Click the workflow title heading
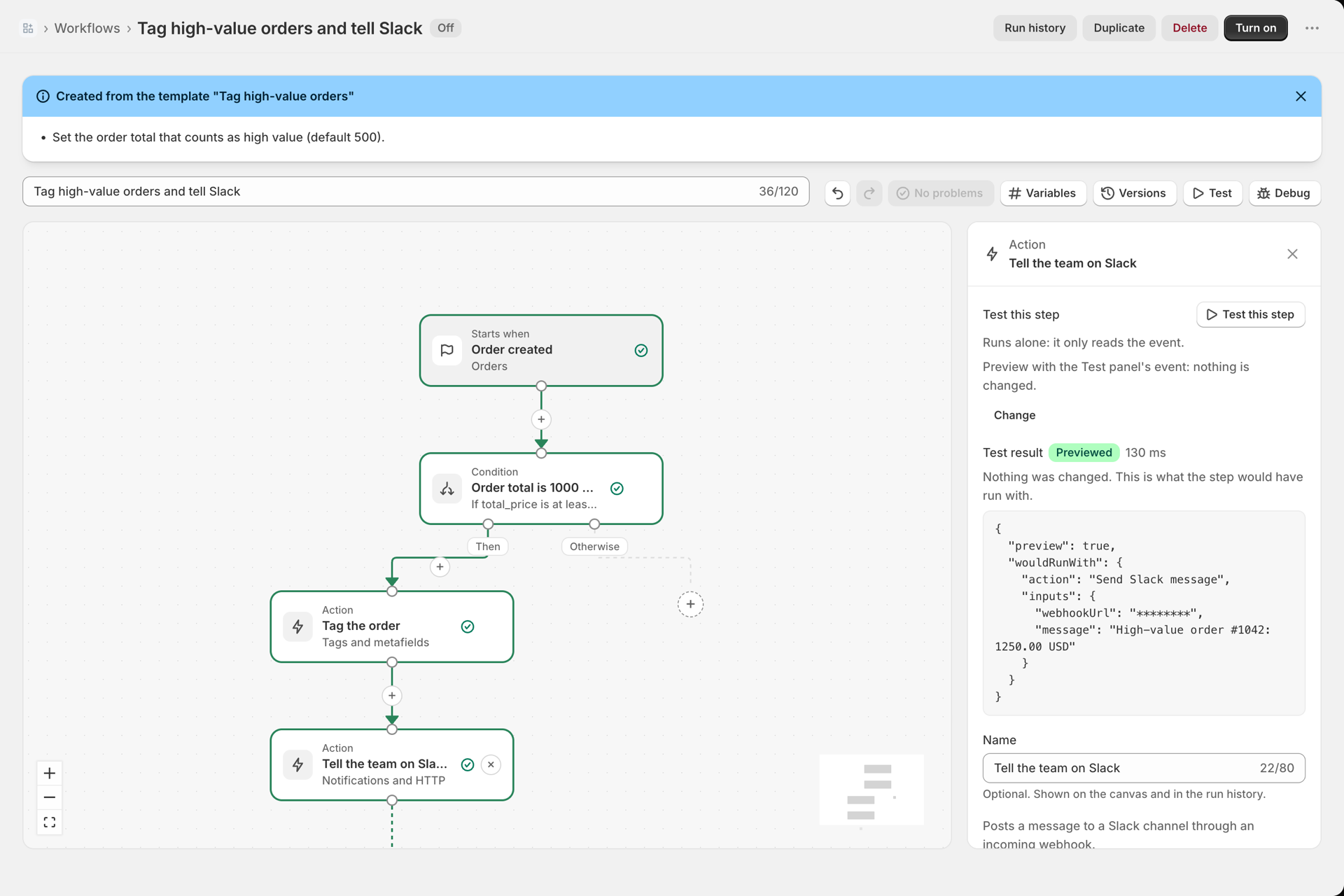The image size is (1344, 896). [279, 28]
